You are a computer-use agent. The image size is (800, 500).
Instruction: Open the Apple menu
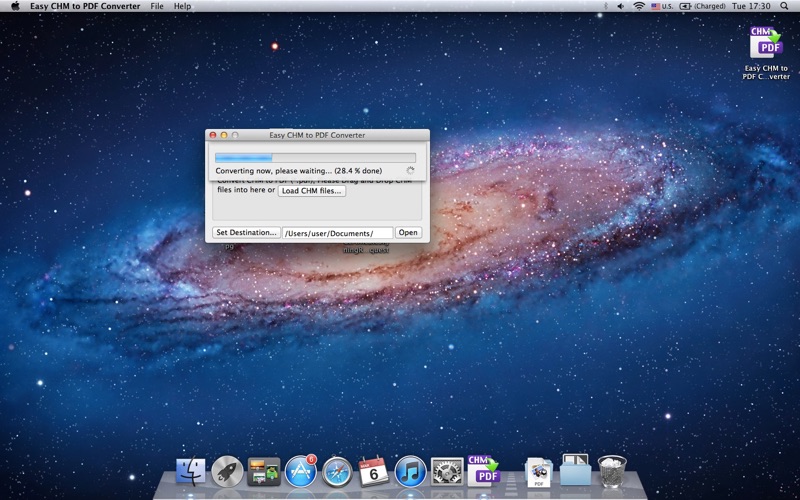click(x=15, y=6)
